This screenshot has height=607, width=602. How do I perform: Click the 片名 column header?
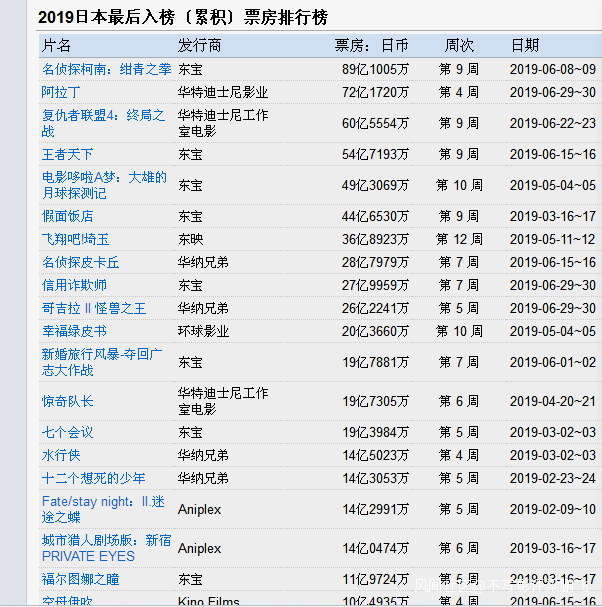pyautogui.click(x=56, y=46)
